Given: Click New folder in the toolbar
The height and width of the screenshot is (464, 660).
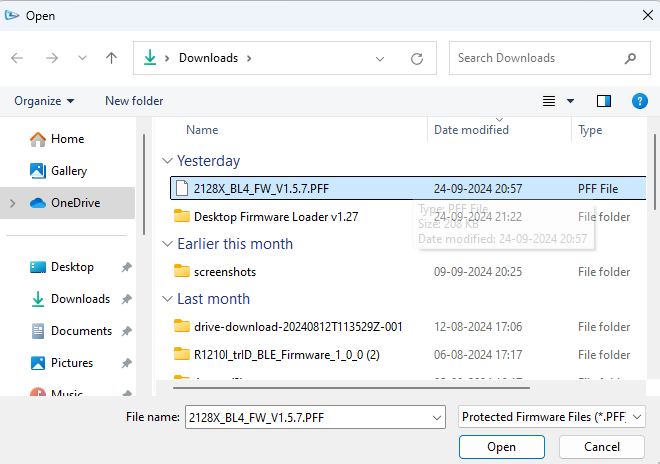Looking at the screenshot, I should [134, 101].
